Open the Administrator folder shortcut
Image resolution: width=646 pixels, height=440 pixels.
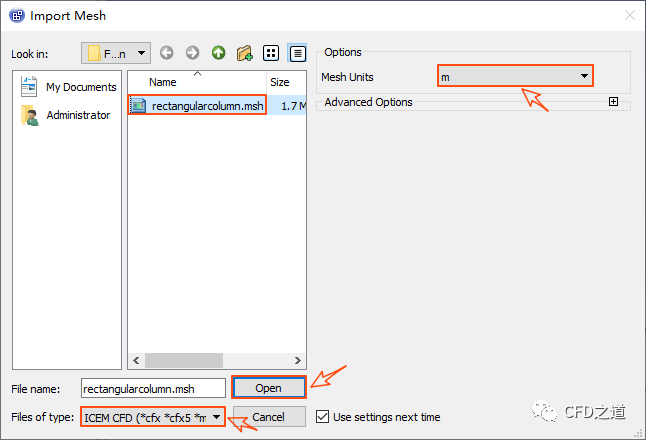(x=66, y=115)
